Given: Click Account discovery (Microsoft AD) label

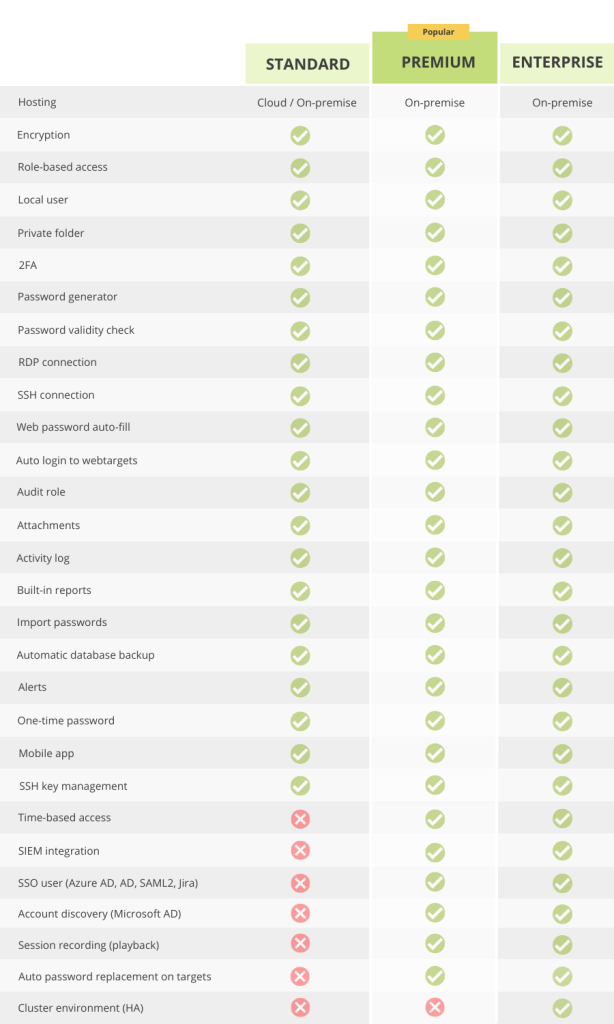Looking at the screenshot, I should point(99,914).
